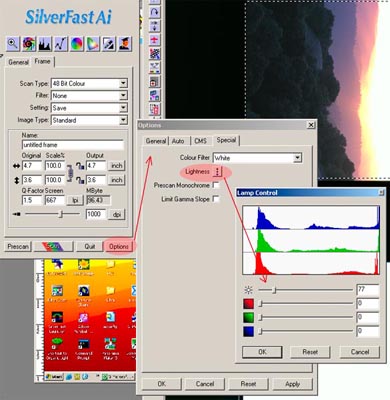
Task: Open the gradation curves icon
Action: pos(61,44)
